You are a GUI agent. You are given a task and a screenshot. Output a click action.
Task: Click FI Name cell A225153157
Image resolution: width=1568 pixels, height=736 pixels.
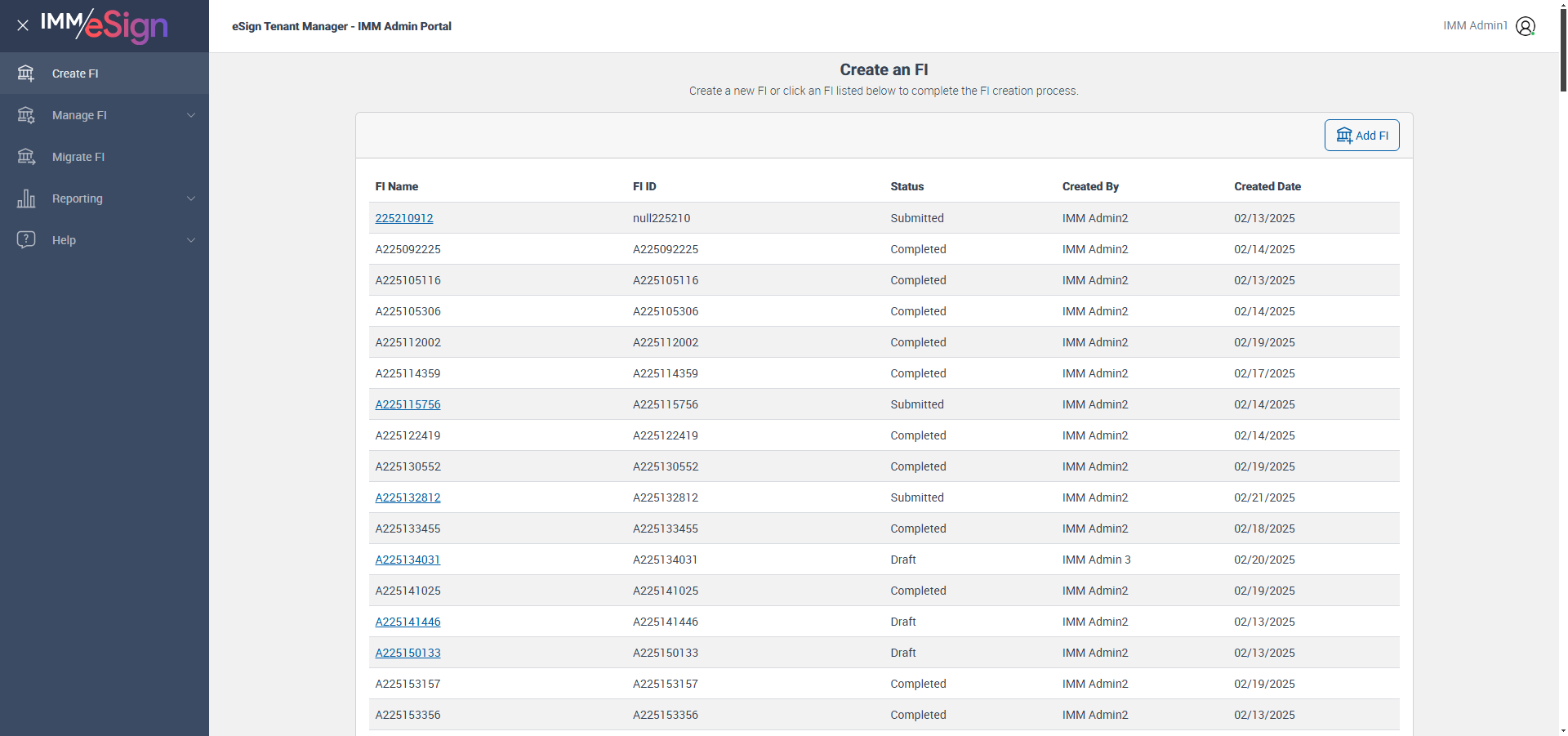[x=408, y=684]
